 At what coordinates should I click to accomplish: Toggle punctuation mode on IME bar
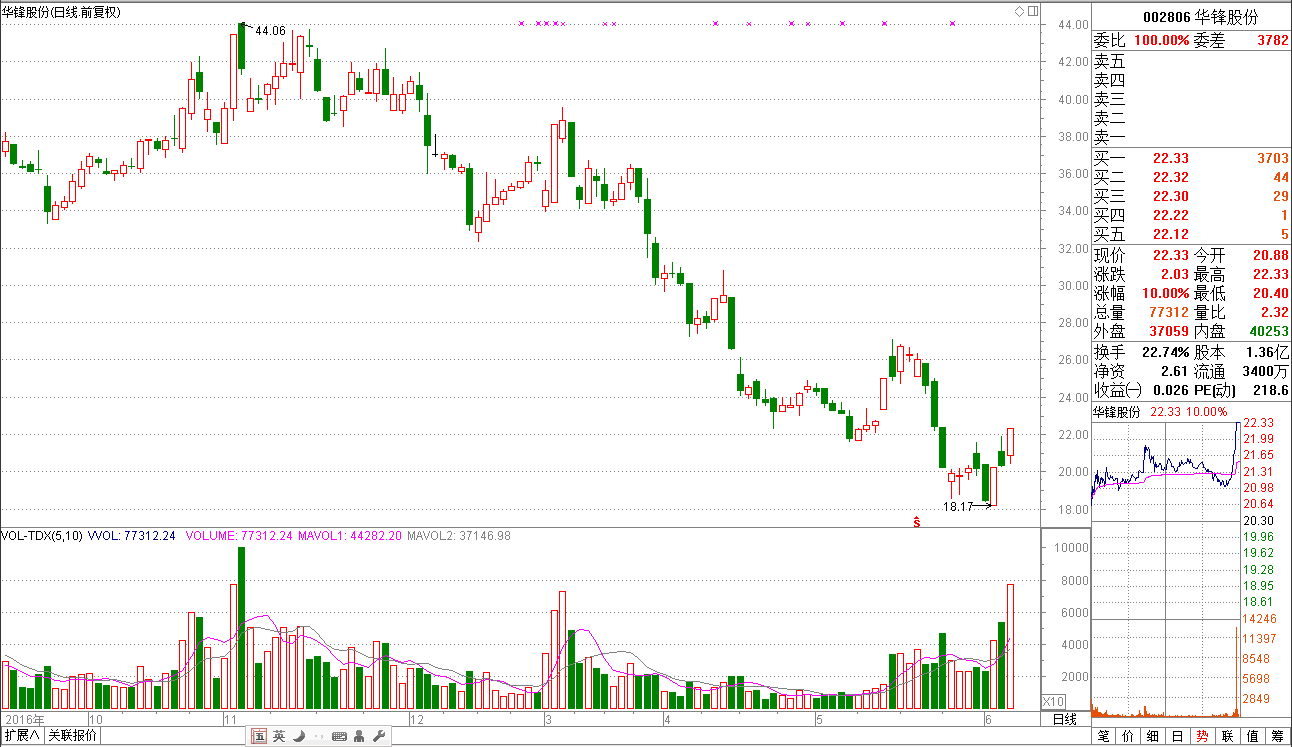pyautogui.click(x=317, y=737)
